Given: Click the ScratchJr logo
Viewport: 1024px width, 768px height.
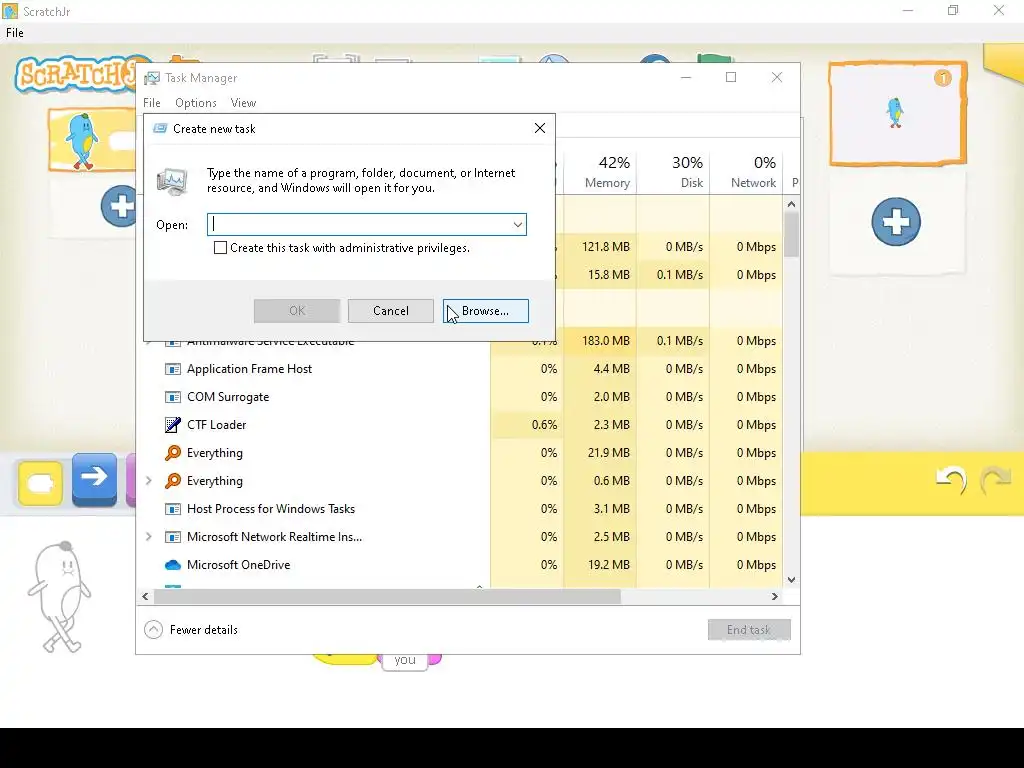Looking at the screenshot, I should [x=77, y=75].
